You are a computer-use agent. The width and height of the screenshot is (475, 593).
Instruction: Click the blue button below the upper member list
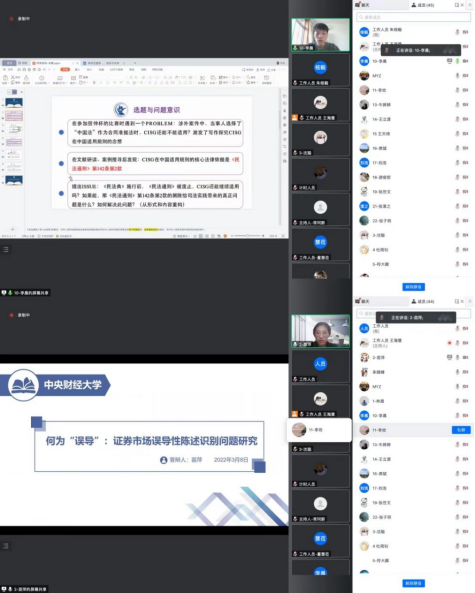[x=413, y=287]
